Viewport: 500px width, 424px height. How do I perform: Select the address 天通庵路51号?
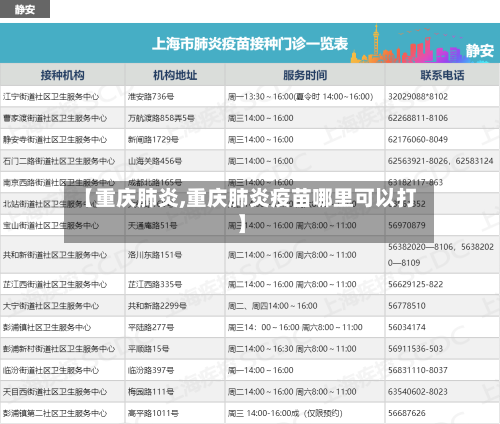pos(153,226)
